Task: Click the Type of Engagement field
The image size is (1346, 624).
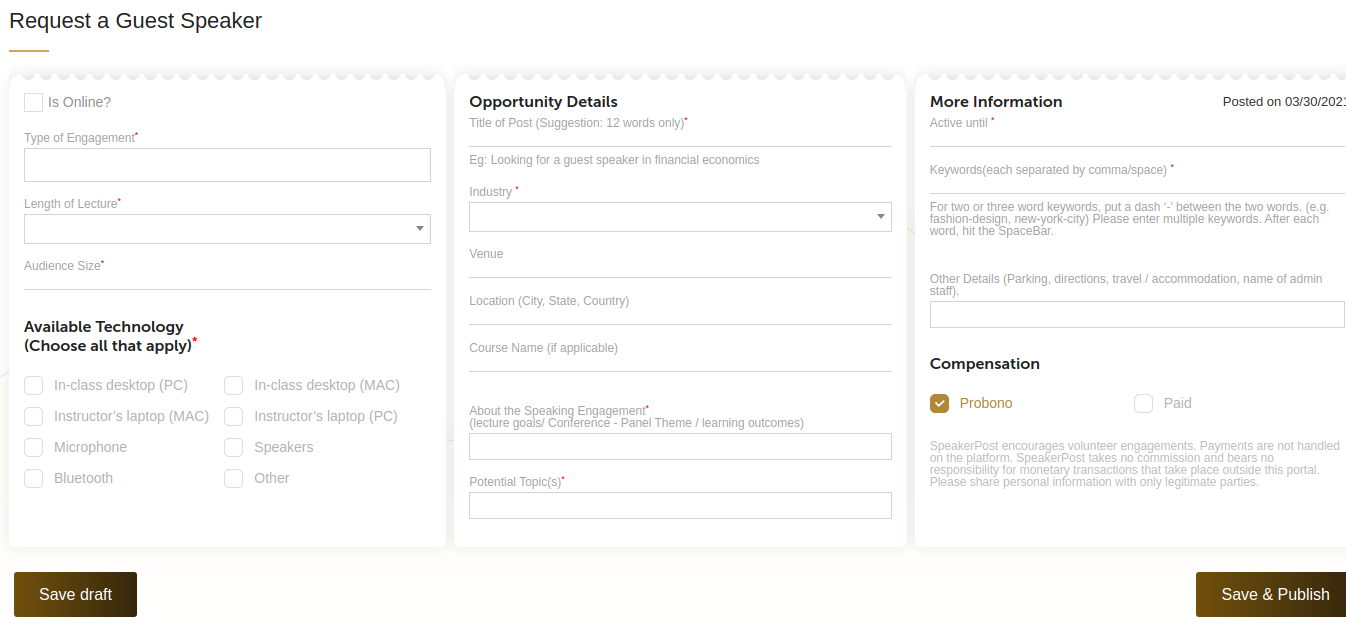Action: (x=227, y=165)
